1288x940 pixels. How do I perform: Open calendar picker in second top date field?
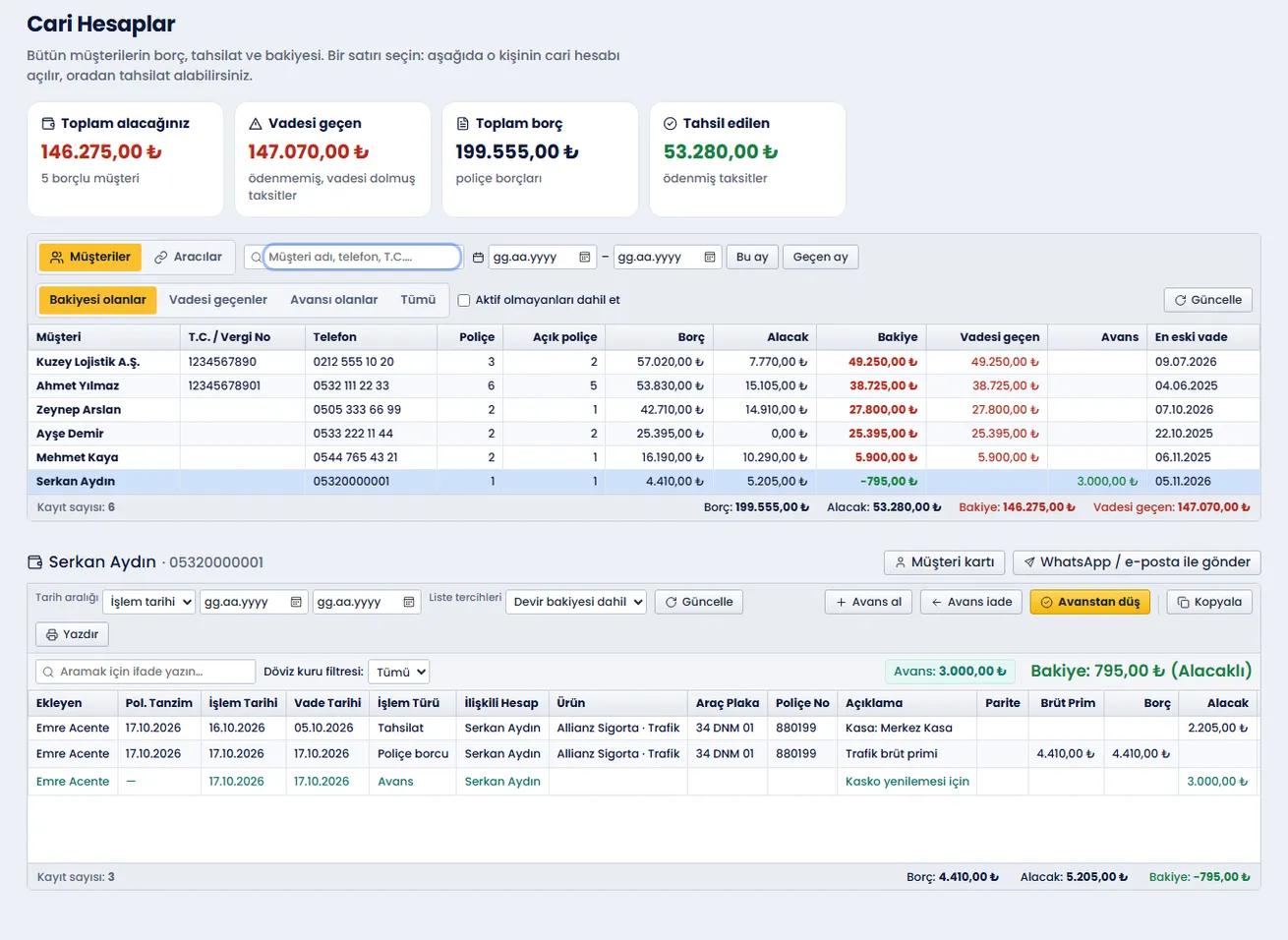[x=709, y=258]
